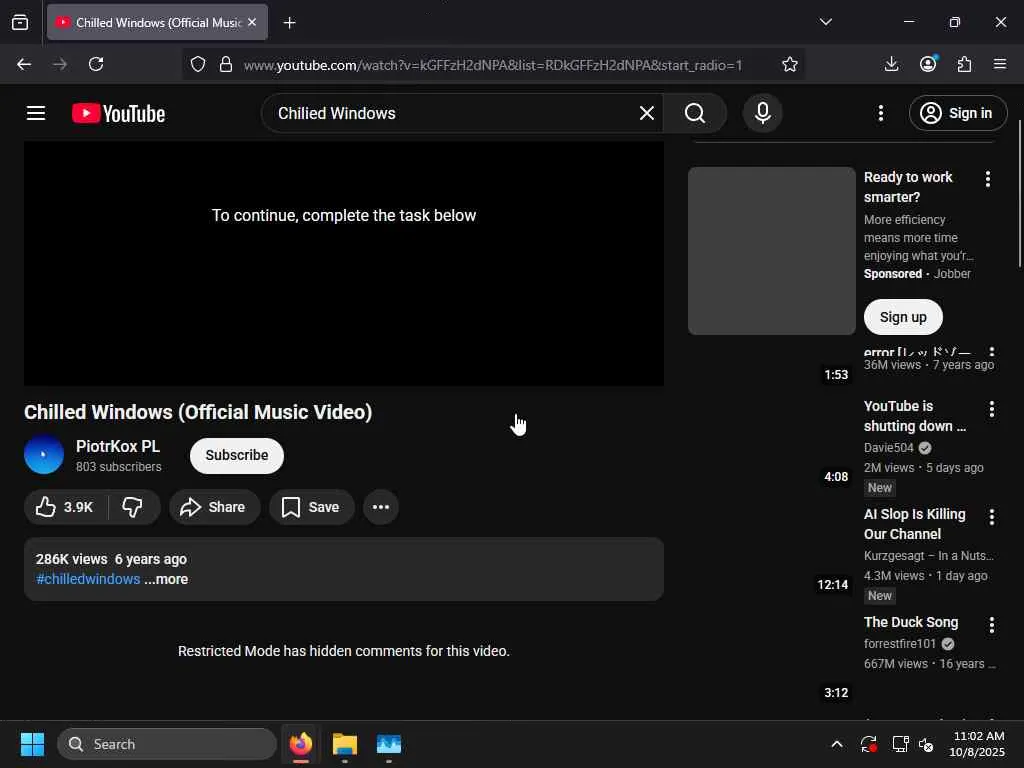Expand description with ...more
Screen dimensions: 1024x768
(x=166, y=579)
